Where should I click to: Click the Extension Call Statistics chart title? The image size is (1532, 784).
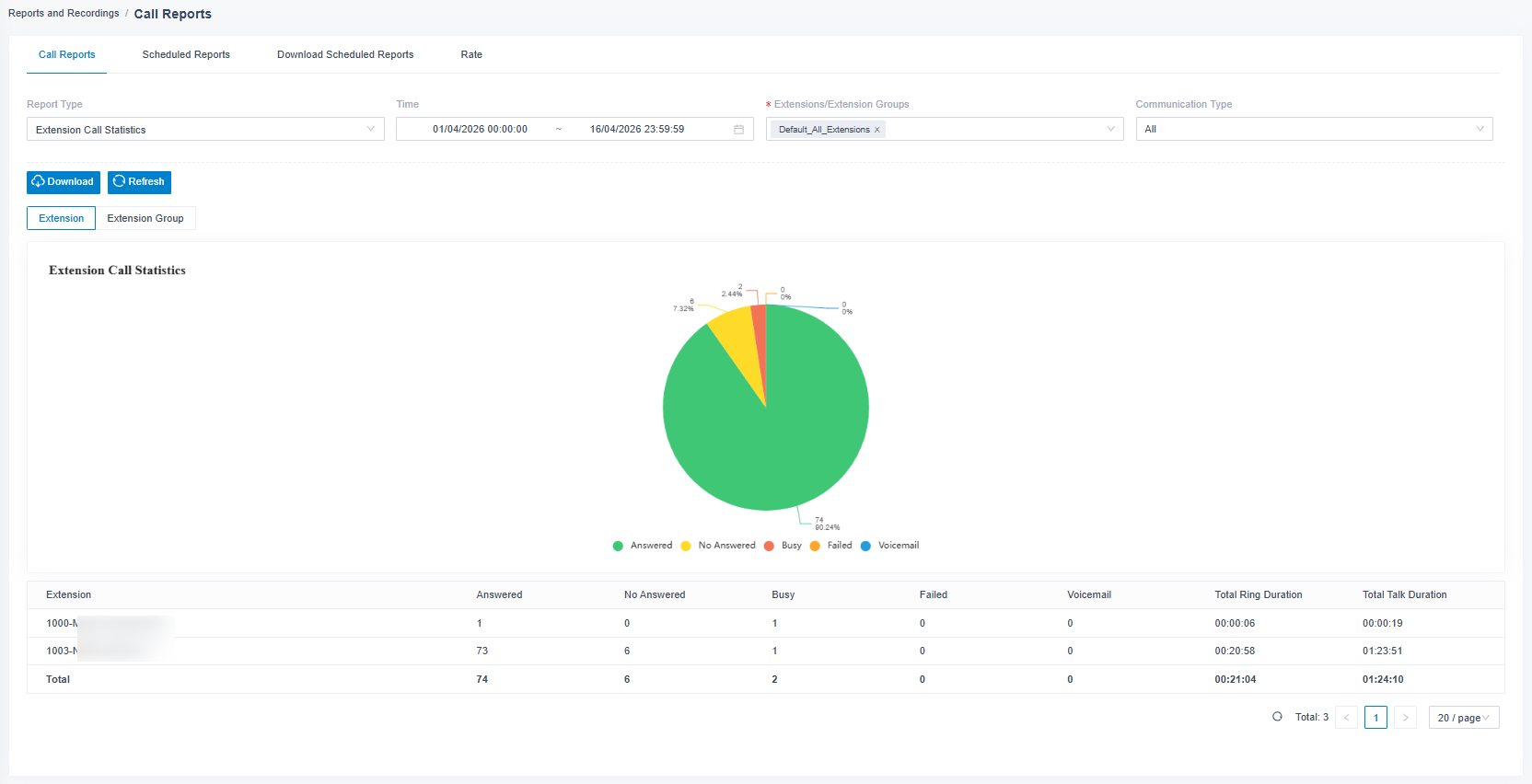click(x=117, y=271)
